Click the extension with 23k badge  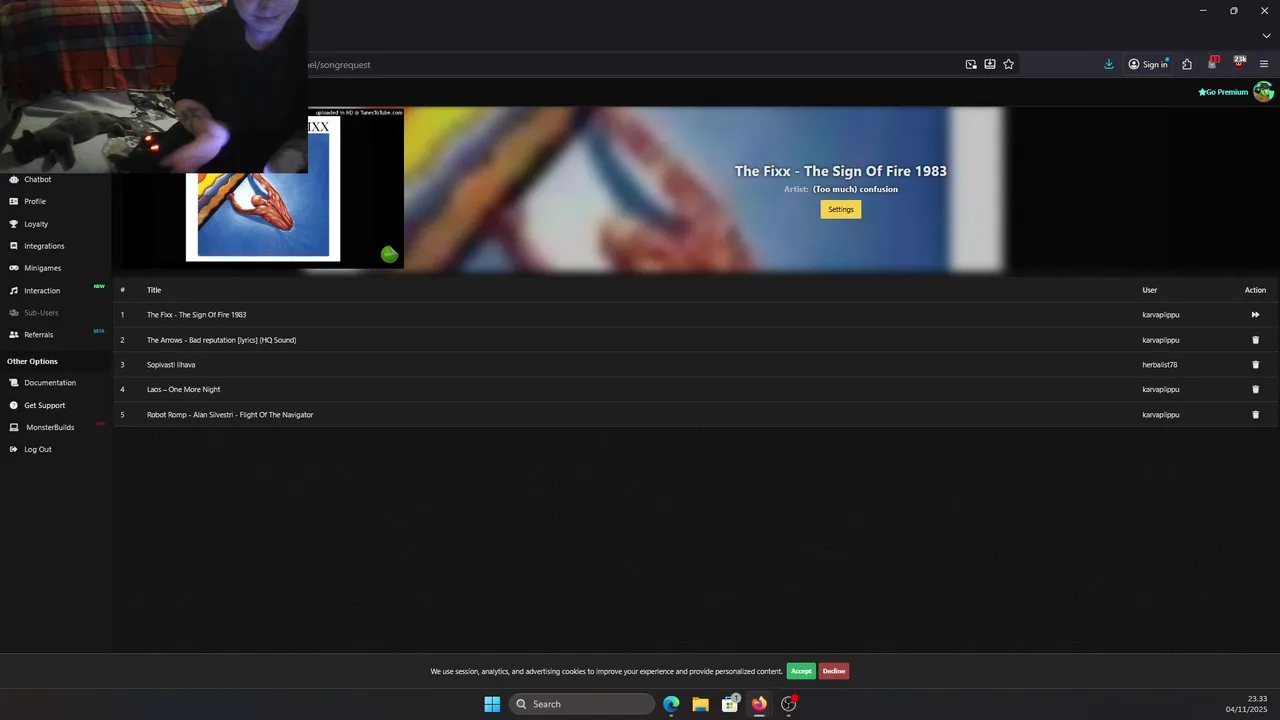[x=1239, y=63]
